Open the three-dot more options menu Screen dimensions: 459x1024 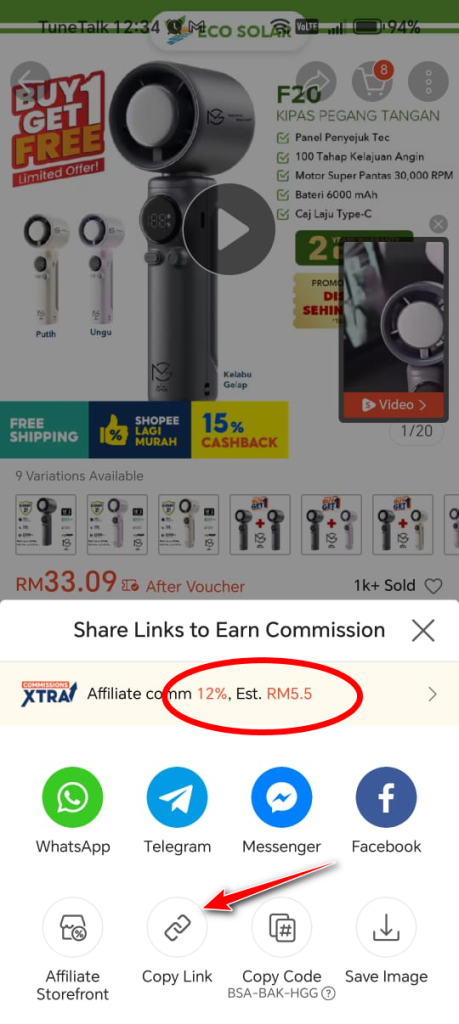[x=428, y=81]
